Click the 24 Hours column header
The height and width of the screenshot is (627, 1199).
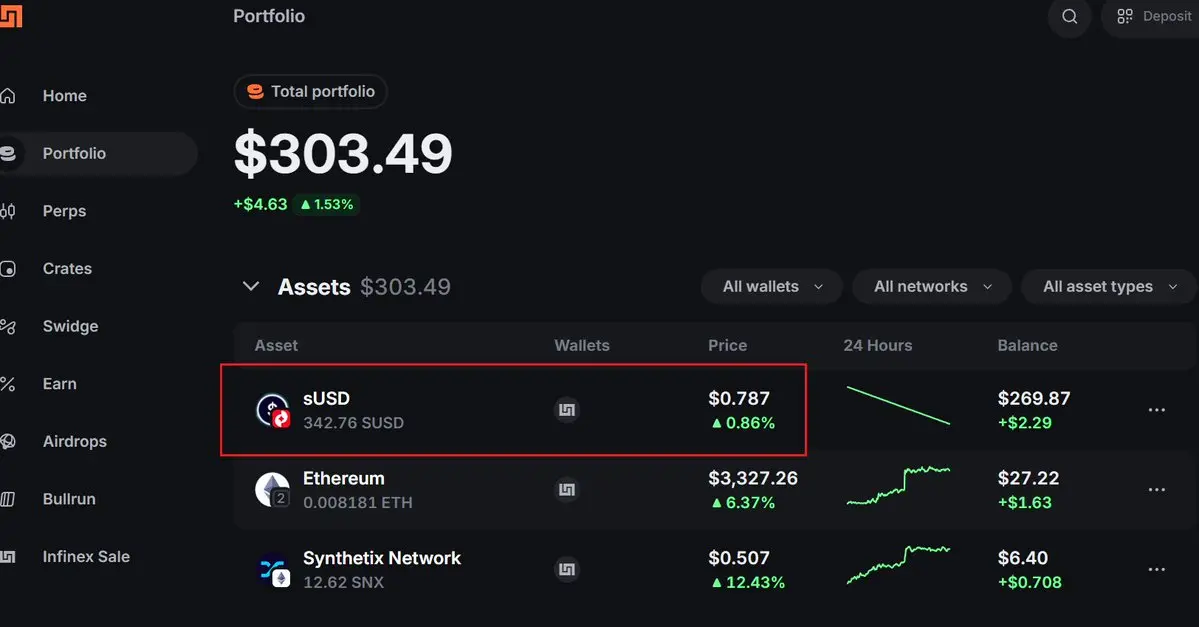click(x=878, y=346)
